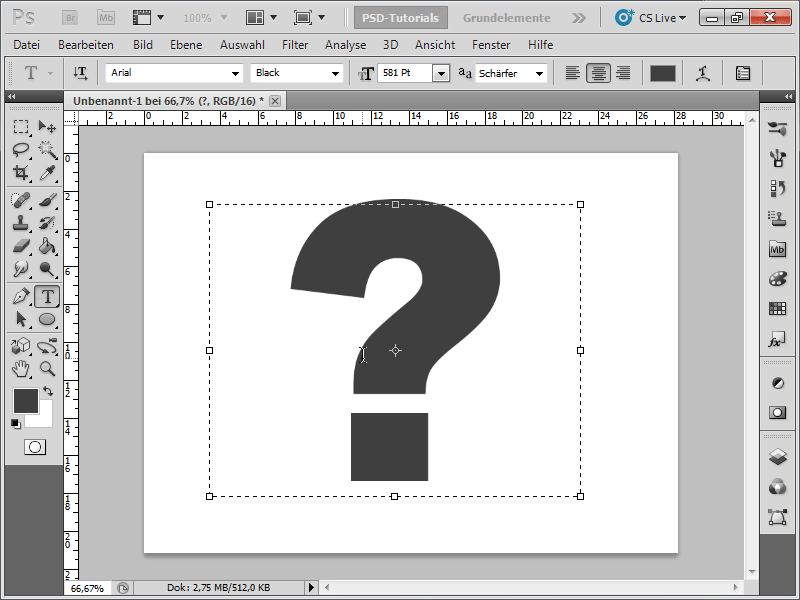Screen dimensions: 800x600
Task: Launch Adobe Bridge
Action: pos(70,18)
